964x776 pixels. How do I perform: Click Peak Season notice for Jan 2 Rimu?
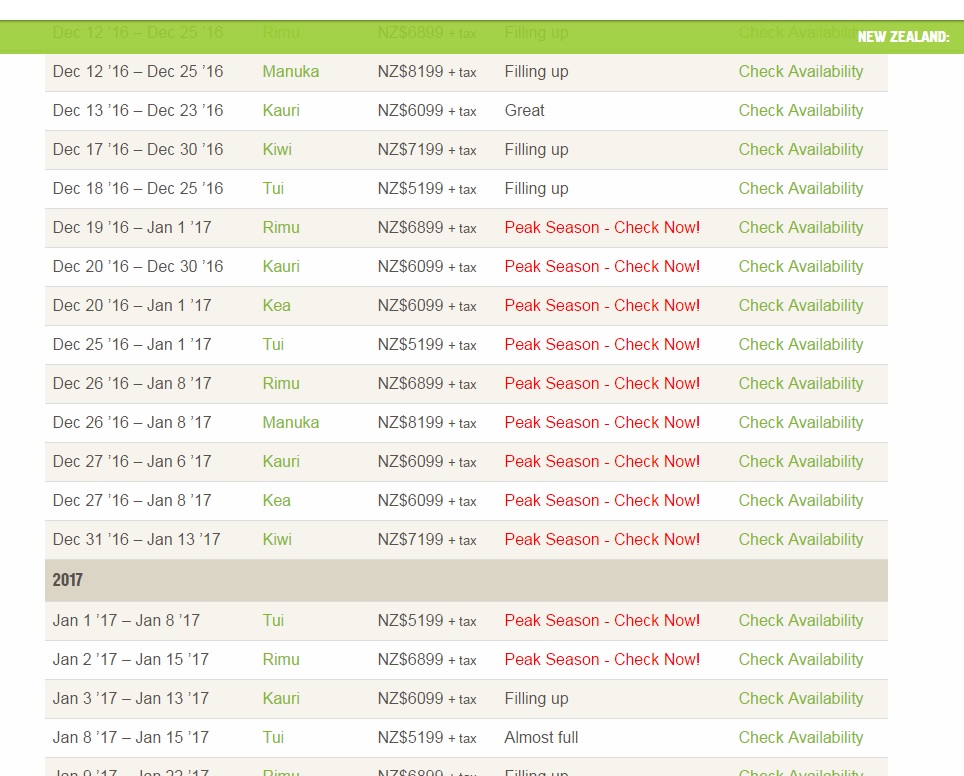602,660
